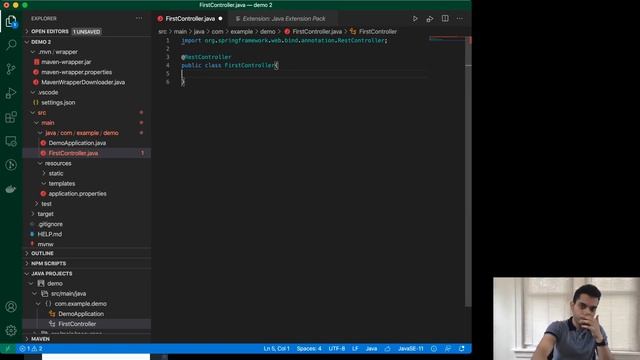Open the Search view in the activity bar
The width and height of the screenshot is (640, 360).
click(11, 44)
